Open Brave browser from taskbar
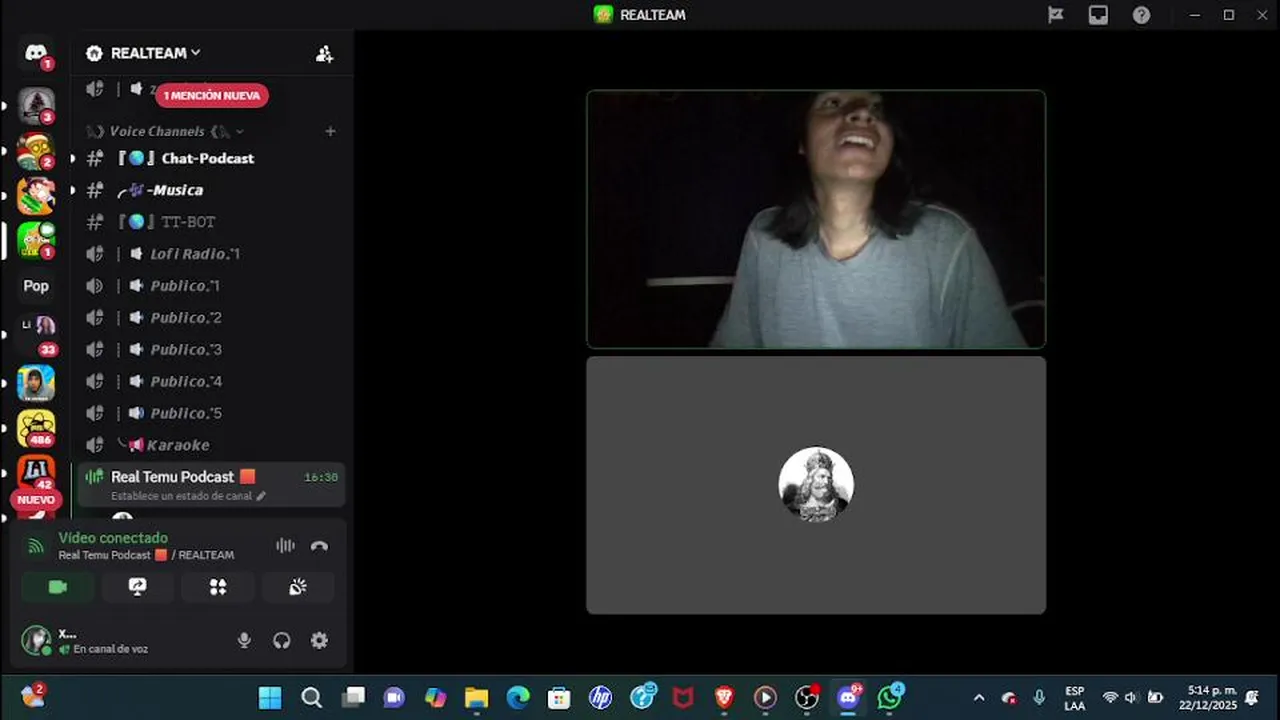The height and width of the screenshot is (720, 1280). (x=724, y=697)
